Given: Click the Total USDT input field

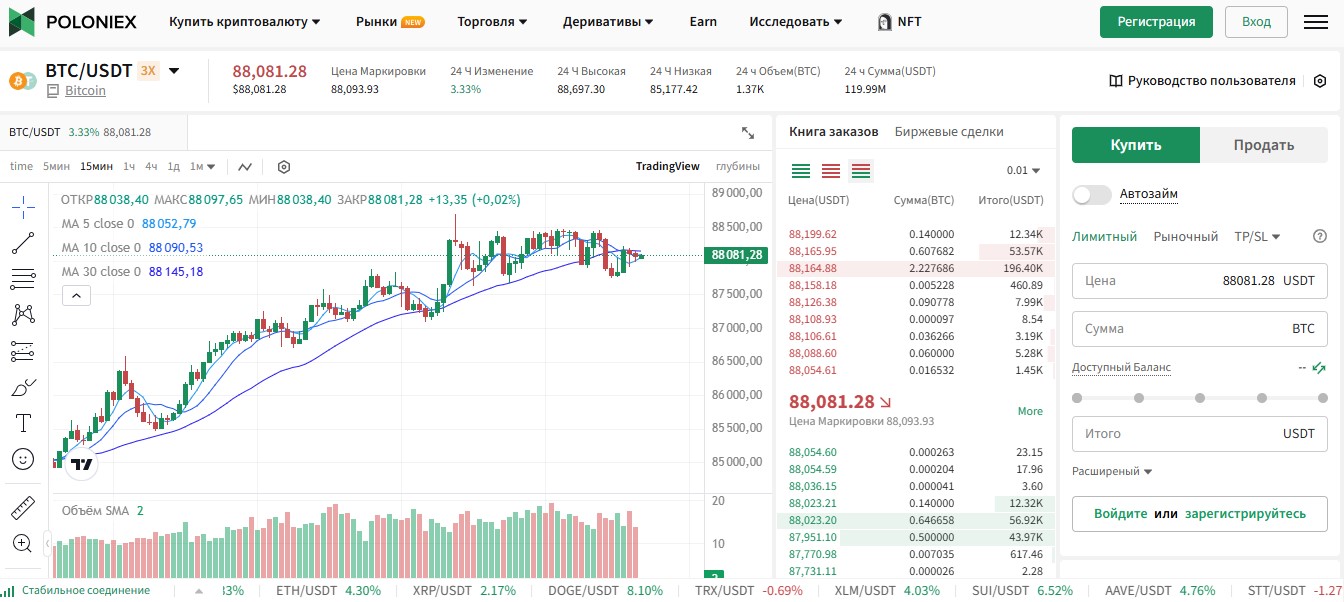Looking at the screenshot, I should pos(1200,434).
